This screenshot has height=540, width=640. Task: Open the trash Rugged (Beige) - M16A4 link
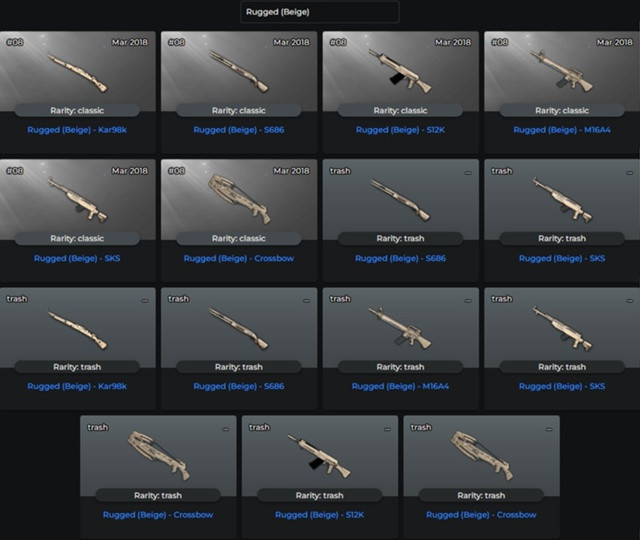point(400,386)
